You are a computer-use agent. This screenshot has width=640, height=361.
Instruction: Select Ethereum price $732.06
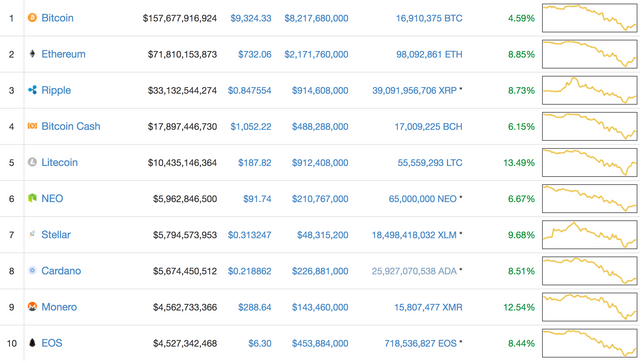255,54
